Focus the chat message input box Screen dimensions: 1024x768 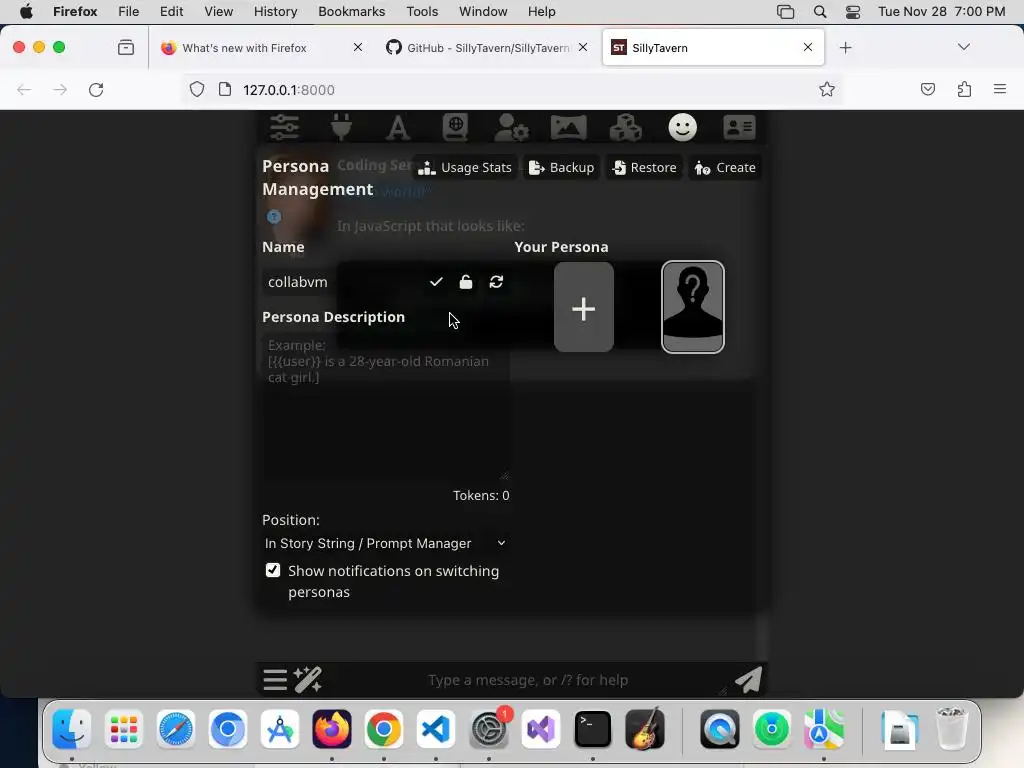526,680
